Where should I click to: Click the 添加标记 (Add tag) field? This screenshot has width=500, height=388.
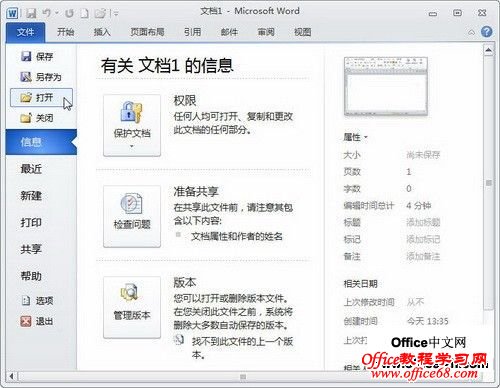pos(423,239)
